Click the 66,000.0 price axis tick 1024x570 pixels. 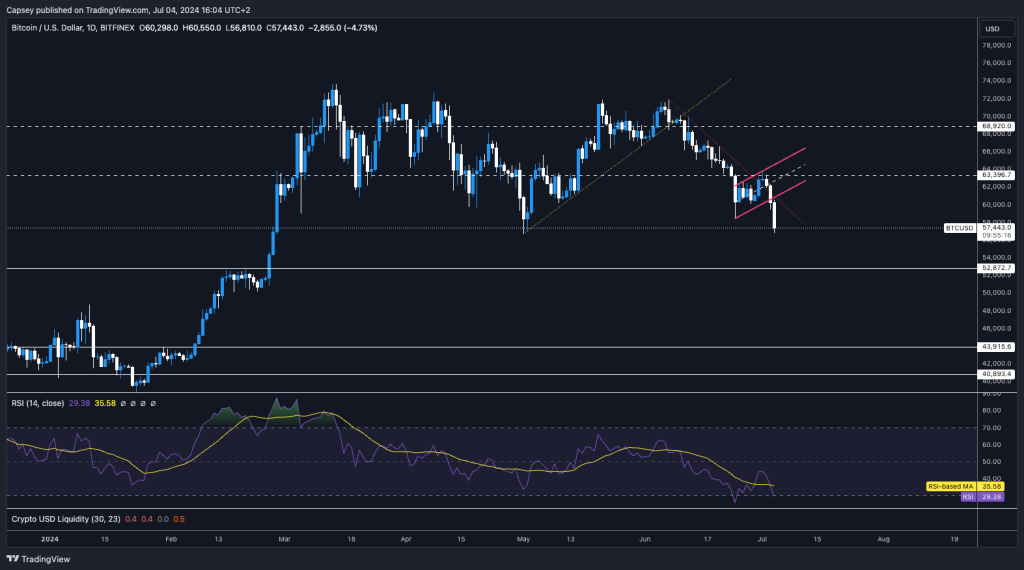tap(997, 151)
